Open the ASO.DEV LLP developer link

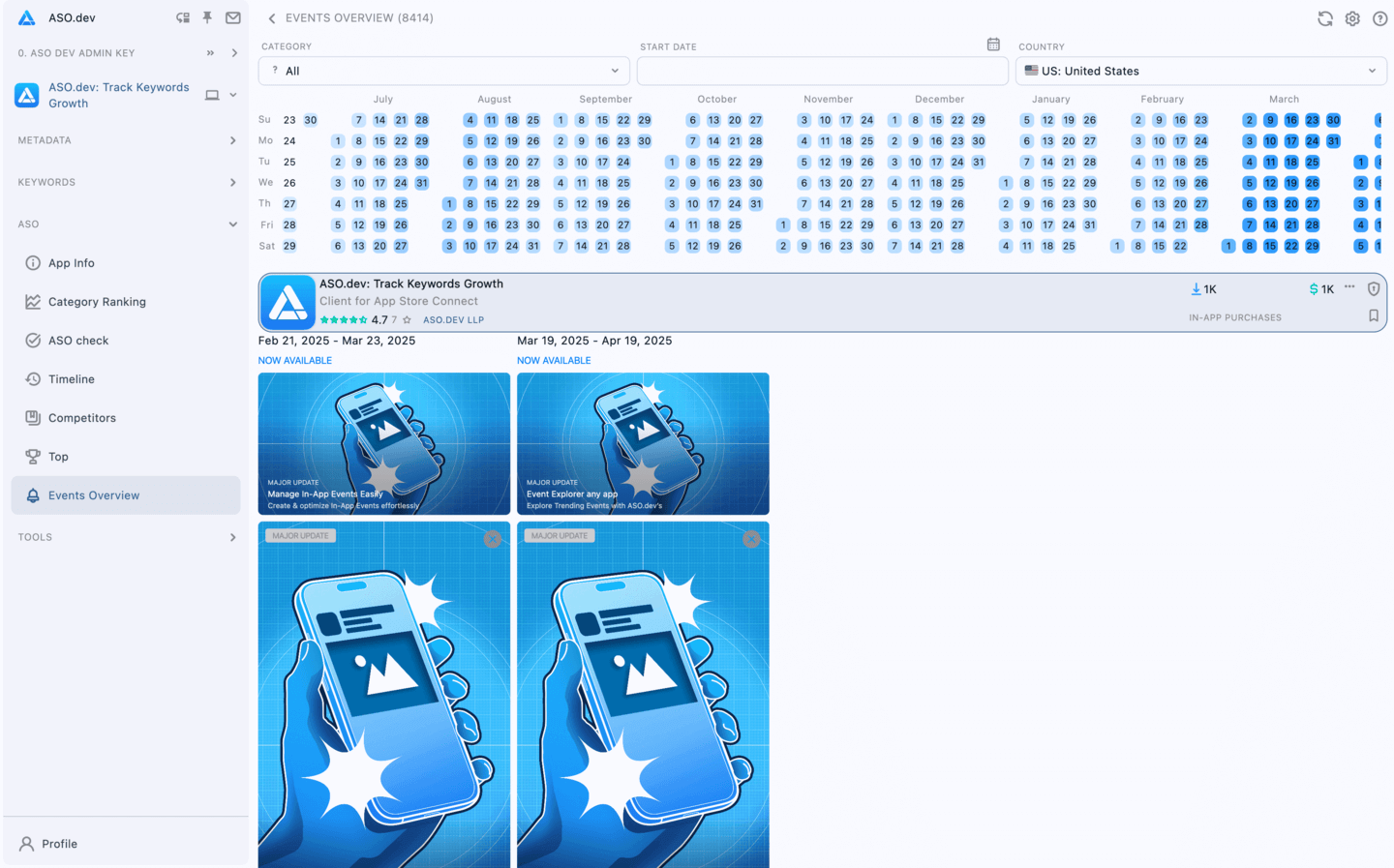coord(453,319)
